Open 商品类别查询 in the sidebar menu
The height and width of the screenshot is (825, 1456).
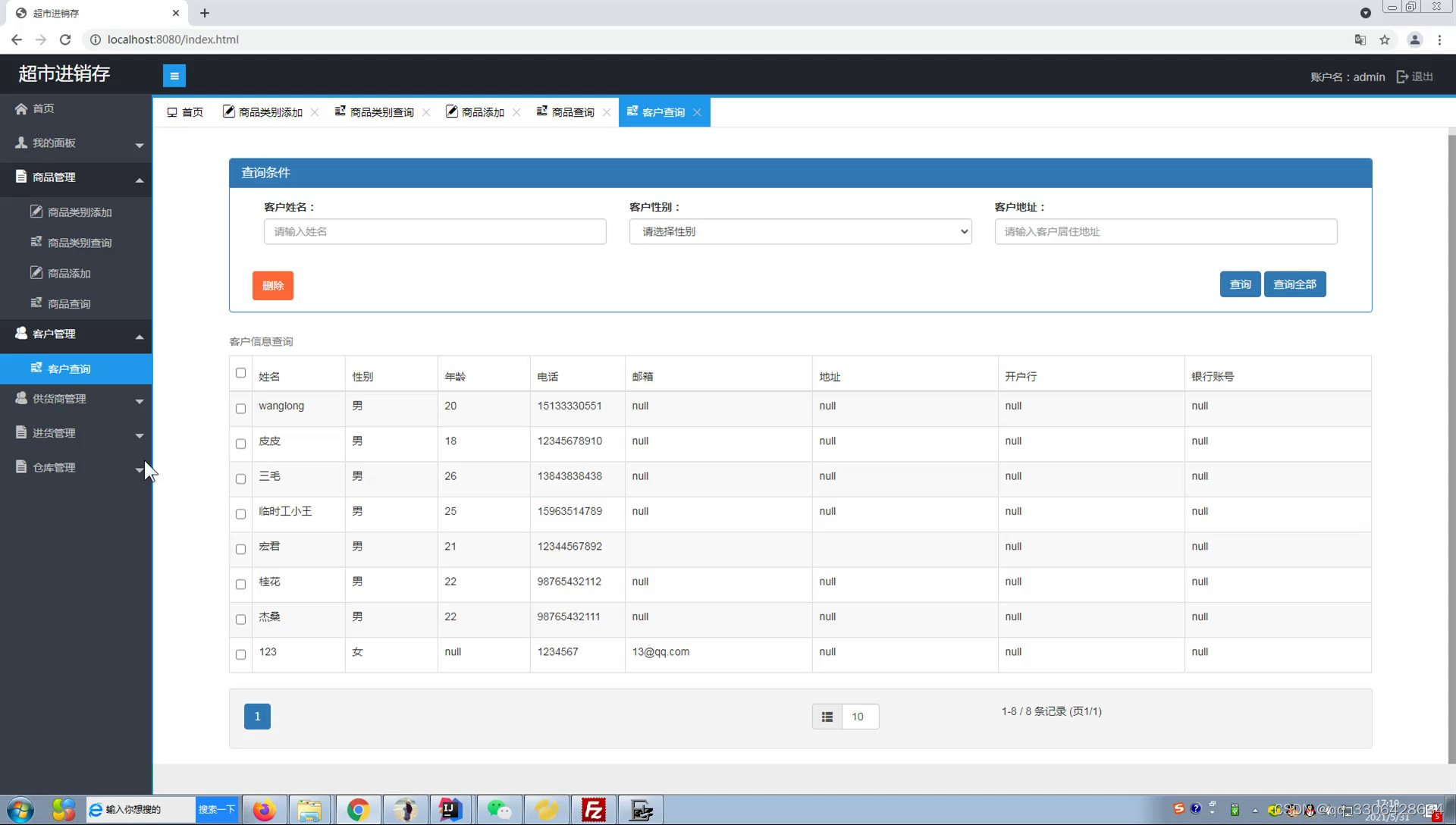(79, 243)
